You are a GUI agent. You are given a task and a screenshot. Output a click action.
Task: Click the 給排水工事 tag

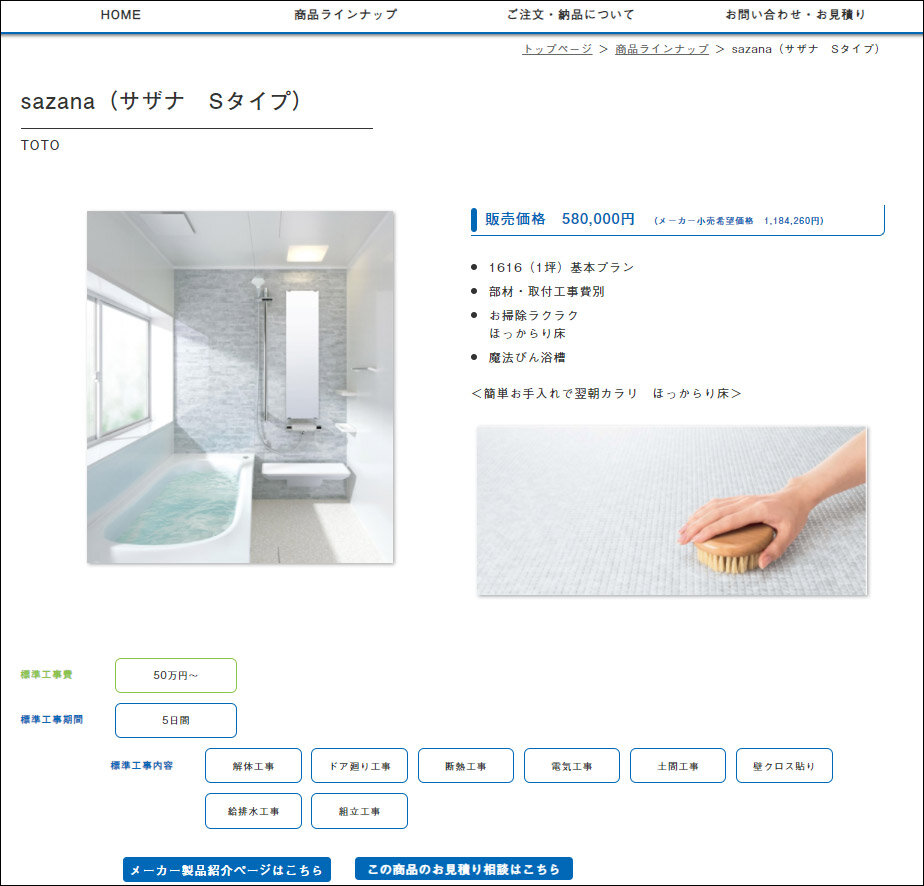tap(253, 811)
